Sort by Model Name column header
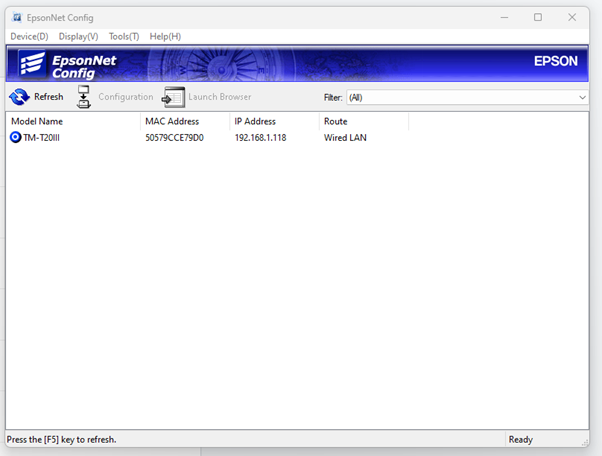Screen dimensions: 602x456 click(73, 121)
